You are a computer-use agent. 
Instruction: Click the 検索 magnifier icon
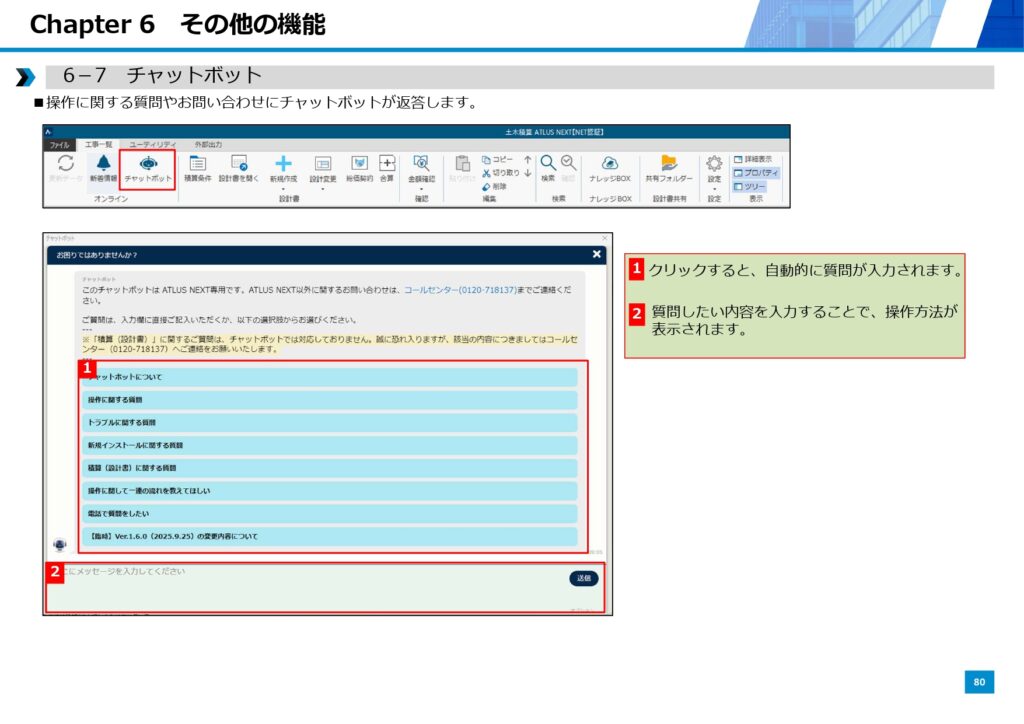[x=548, y=165]
